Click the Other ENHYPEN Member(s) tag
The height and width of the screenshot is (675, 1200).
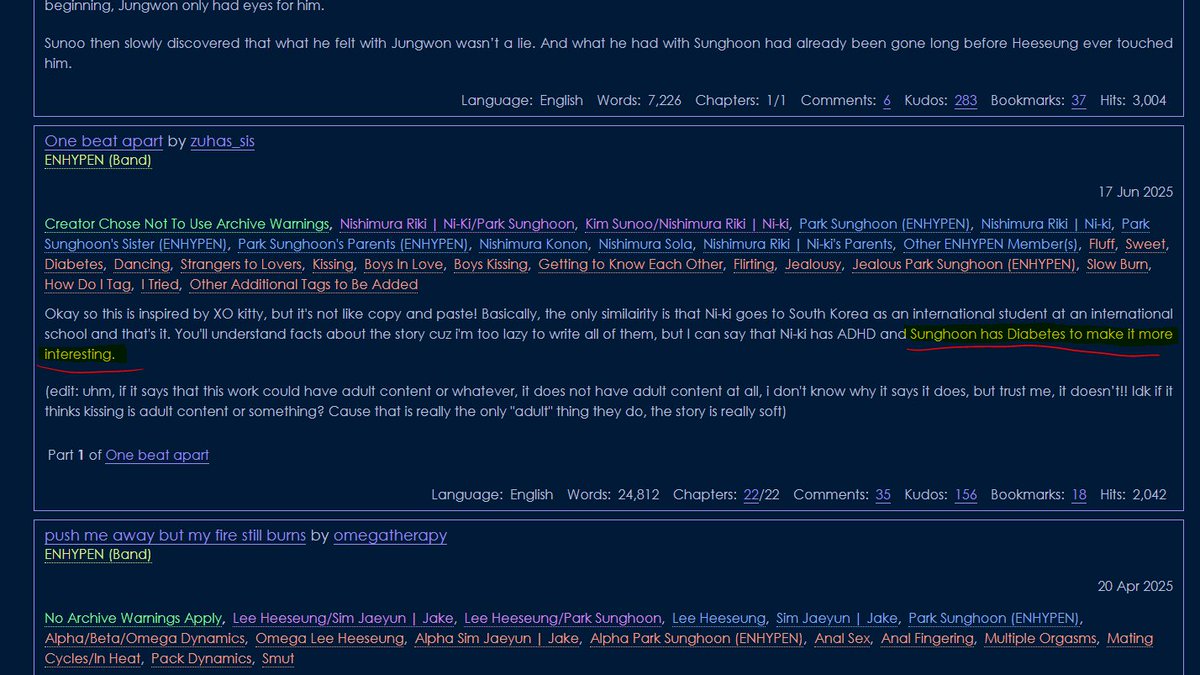click(x=991, y=244)
